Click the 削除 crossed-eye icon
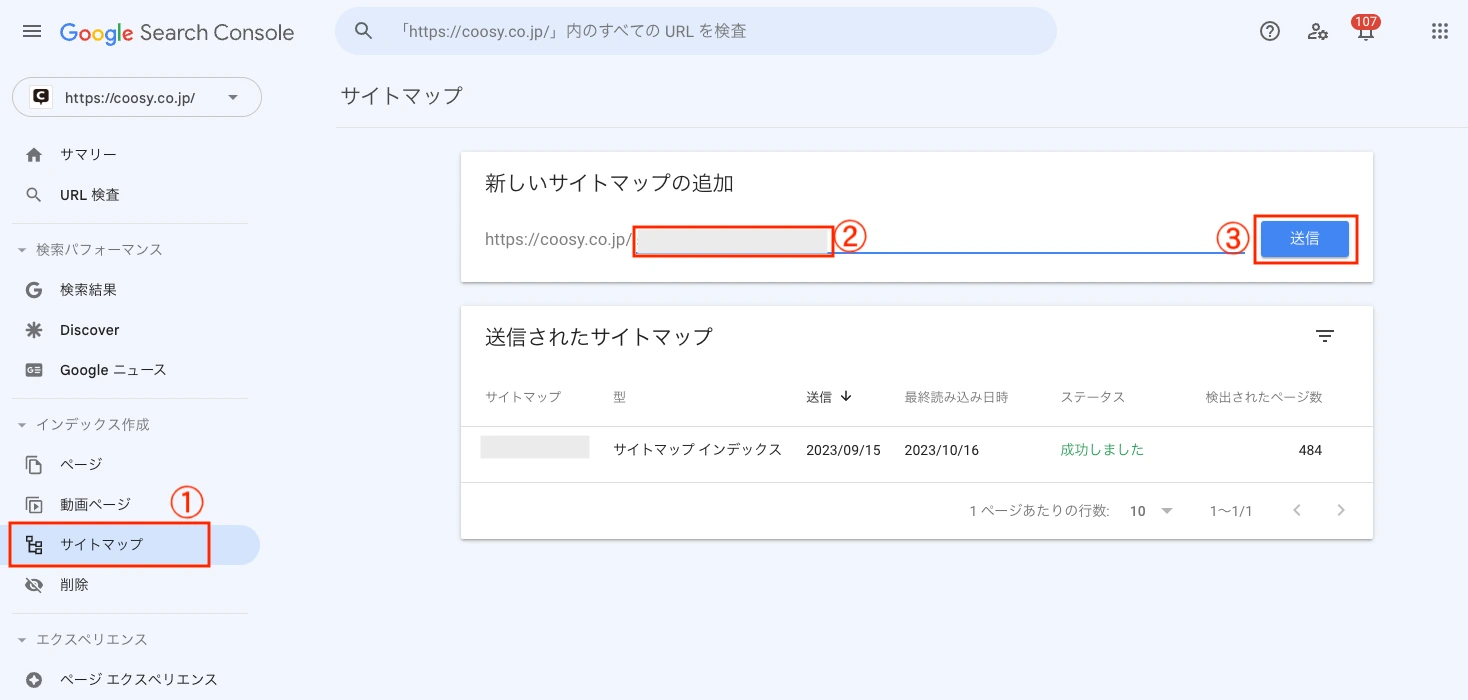This screenshot has width=1468, height=700. 34,585
